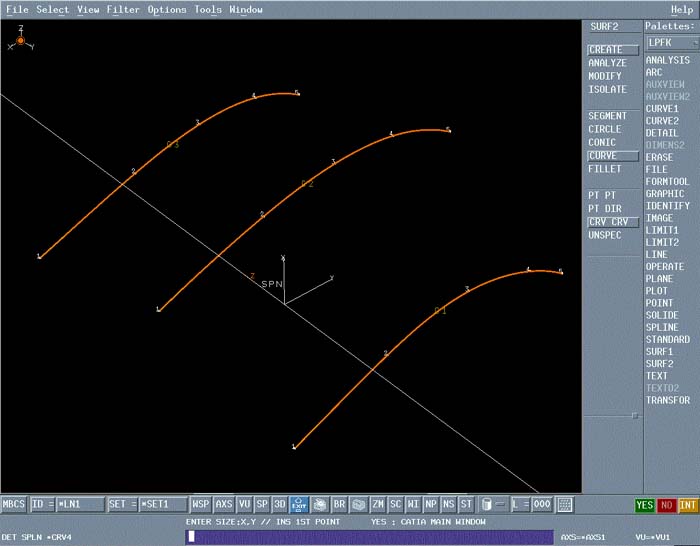
Task: Open the SOLIDE palette function
Action: [662, 315]
